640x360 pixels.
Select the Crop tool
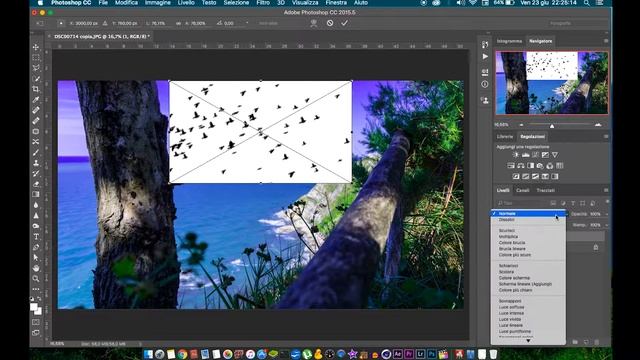pyautogui.click(x=36, y=89)
